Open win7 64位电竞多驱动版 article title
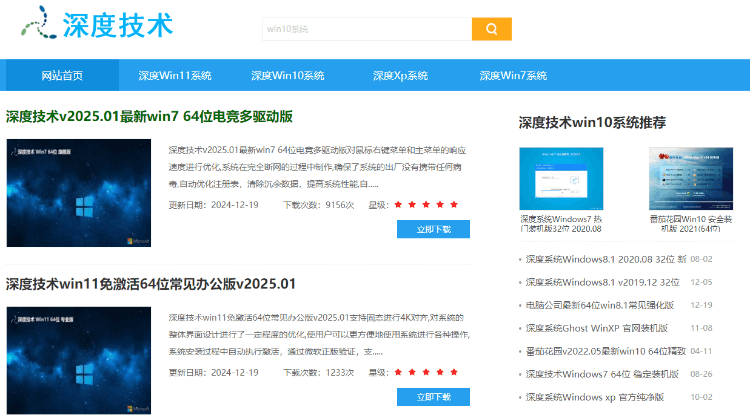This screenshot has height=415, width=750. [x=149, y=117]
